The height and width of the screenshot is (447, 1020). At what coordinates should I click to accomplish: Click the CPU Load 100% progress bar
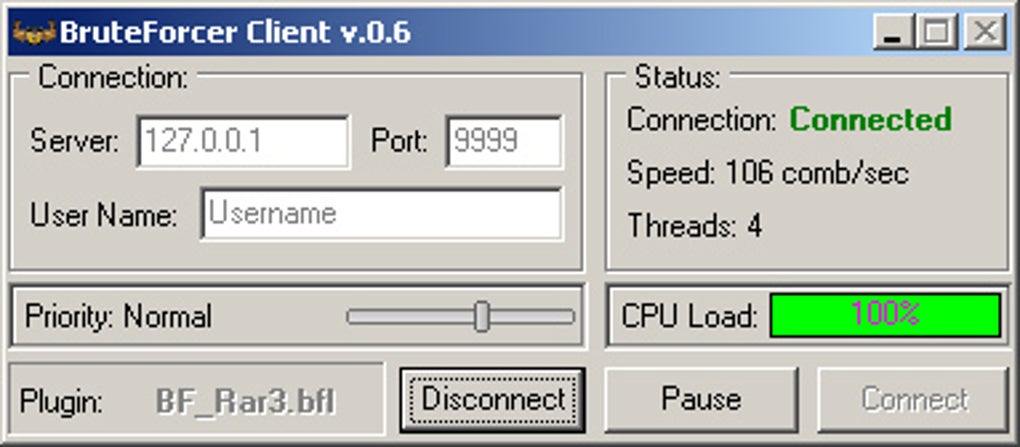point(885,315)
